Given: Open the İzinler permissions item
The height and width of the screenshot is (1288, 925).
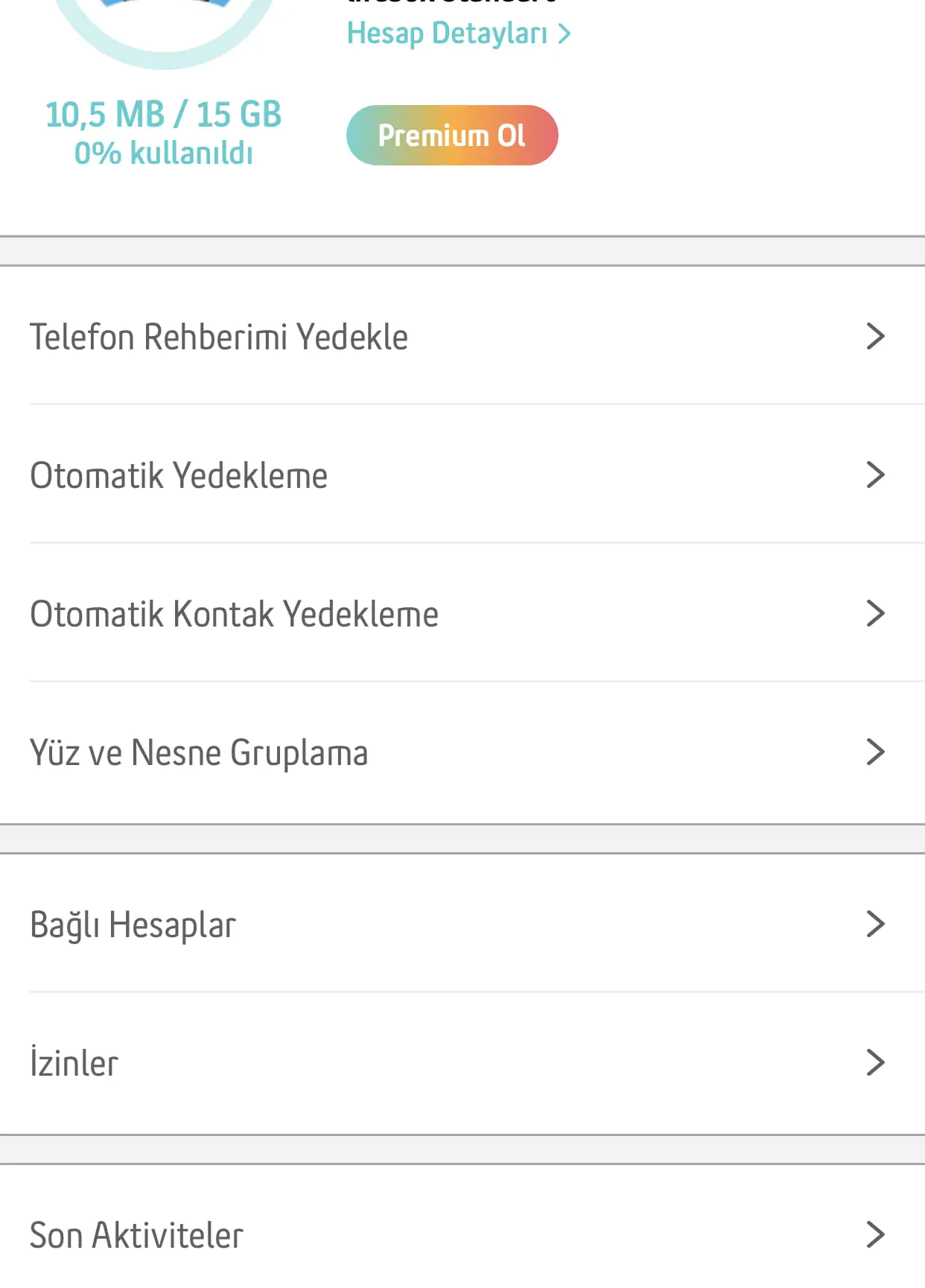Looking at the screenshot, I should point(74,1063).
